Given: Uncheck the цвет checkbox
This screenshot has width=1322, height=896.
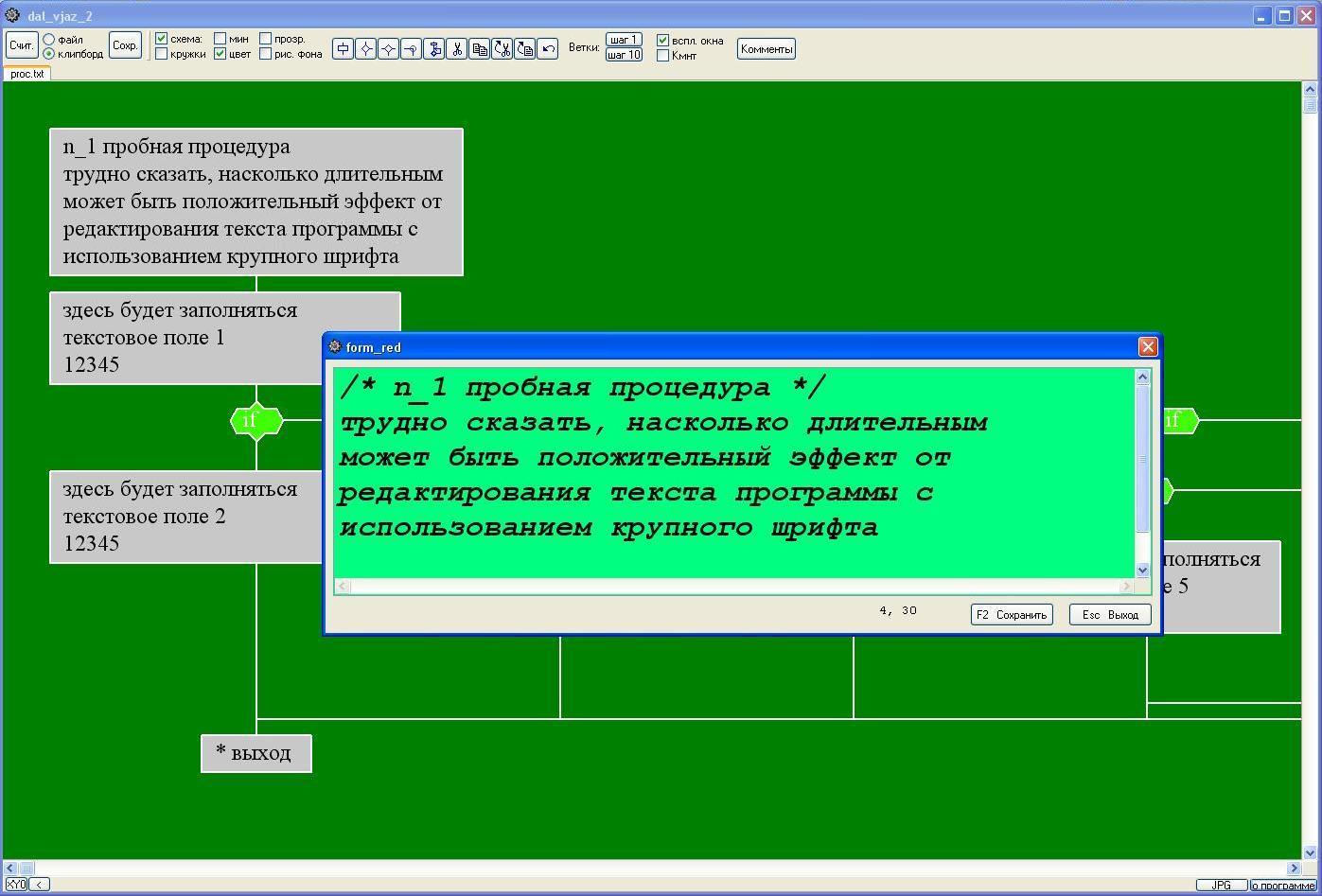Looking at the screenshot, I should (220, 55).
